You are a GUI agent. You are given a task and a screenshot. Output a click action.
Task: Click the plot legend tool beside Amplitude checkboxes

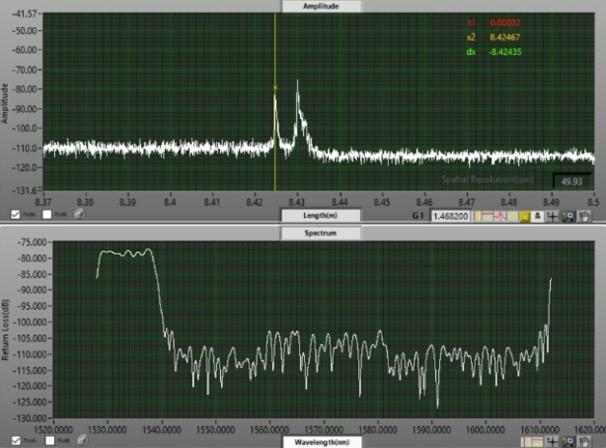79,215
